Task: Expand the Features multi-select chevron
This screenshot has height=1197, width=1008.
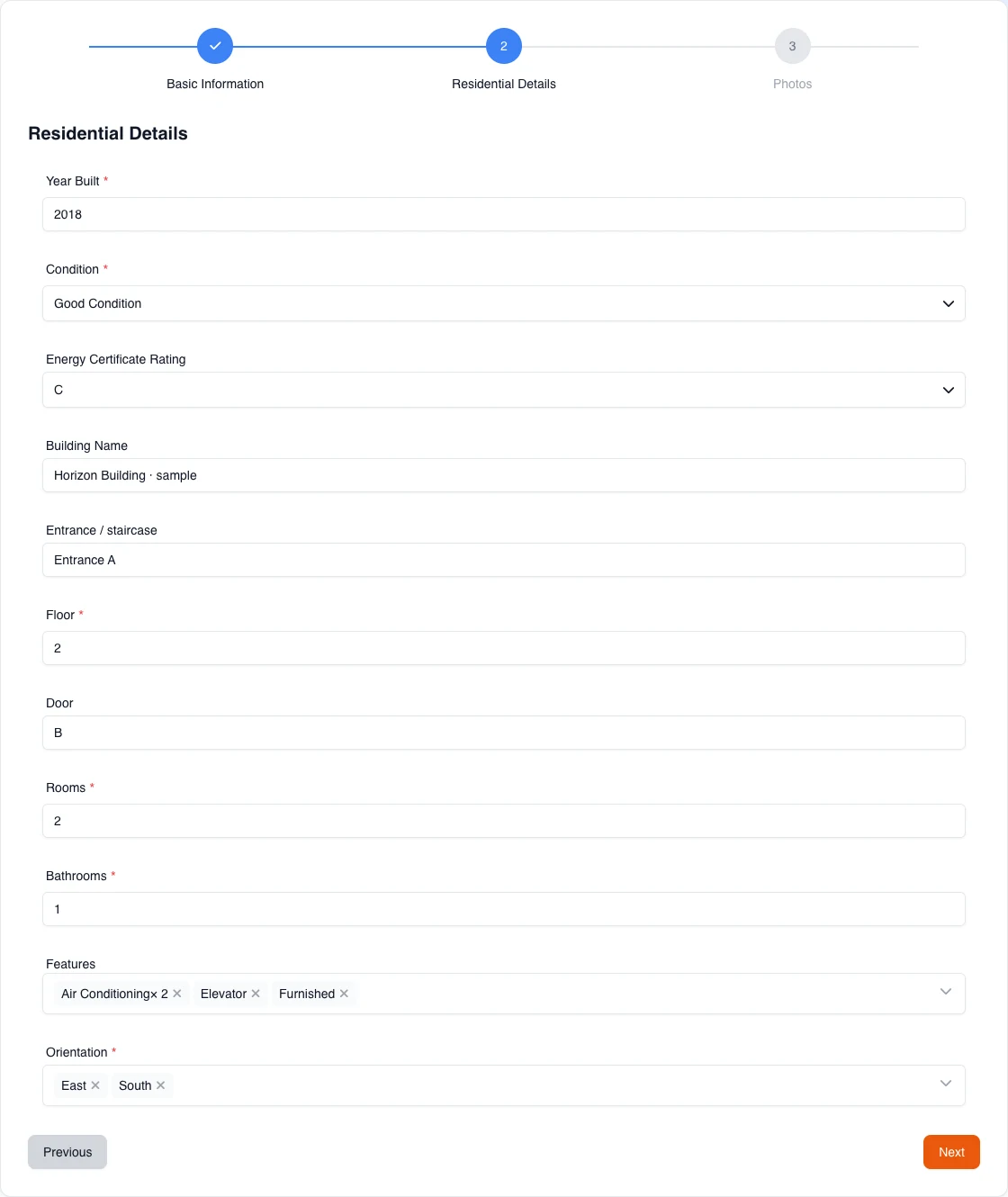Action: point(946,992)
